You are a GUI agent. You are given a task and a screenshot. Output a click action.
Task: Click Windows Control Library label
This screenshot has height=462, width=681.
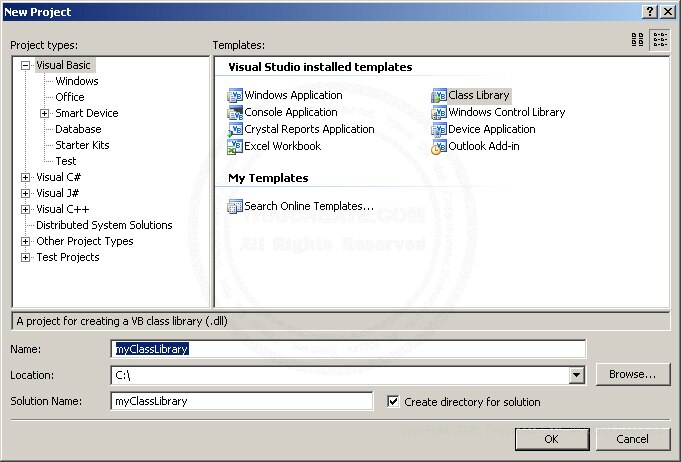[x=507, y=112]
